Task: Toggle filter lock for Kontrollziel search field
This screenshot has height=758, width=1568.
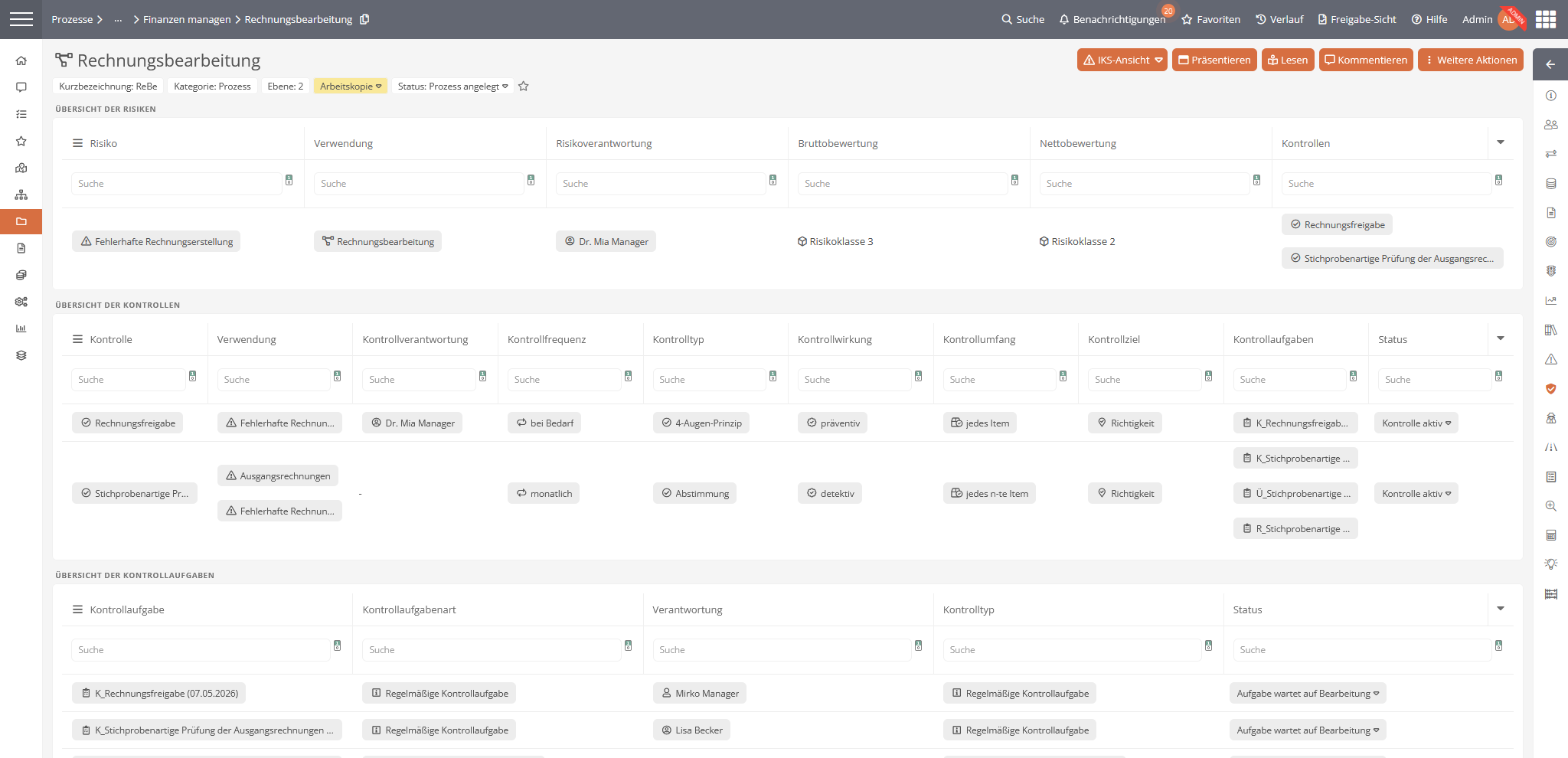Action: [x=1208, y=376]
